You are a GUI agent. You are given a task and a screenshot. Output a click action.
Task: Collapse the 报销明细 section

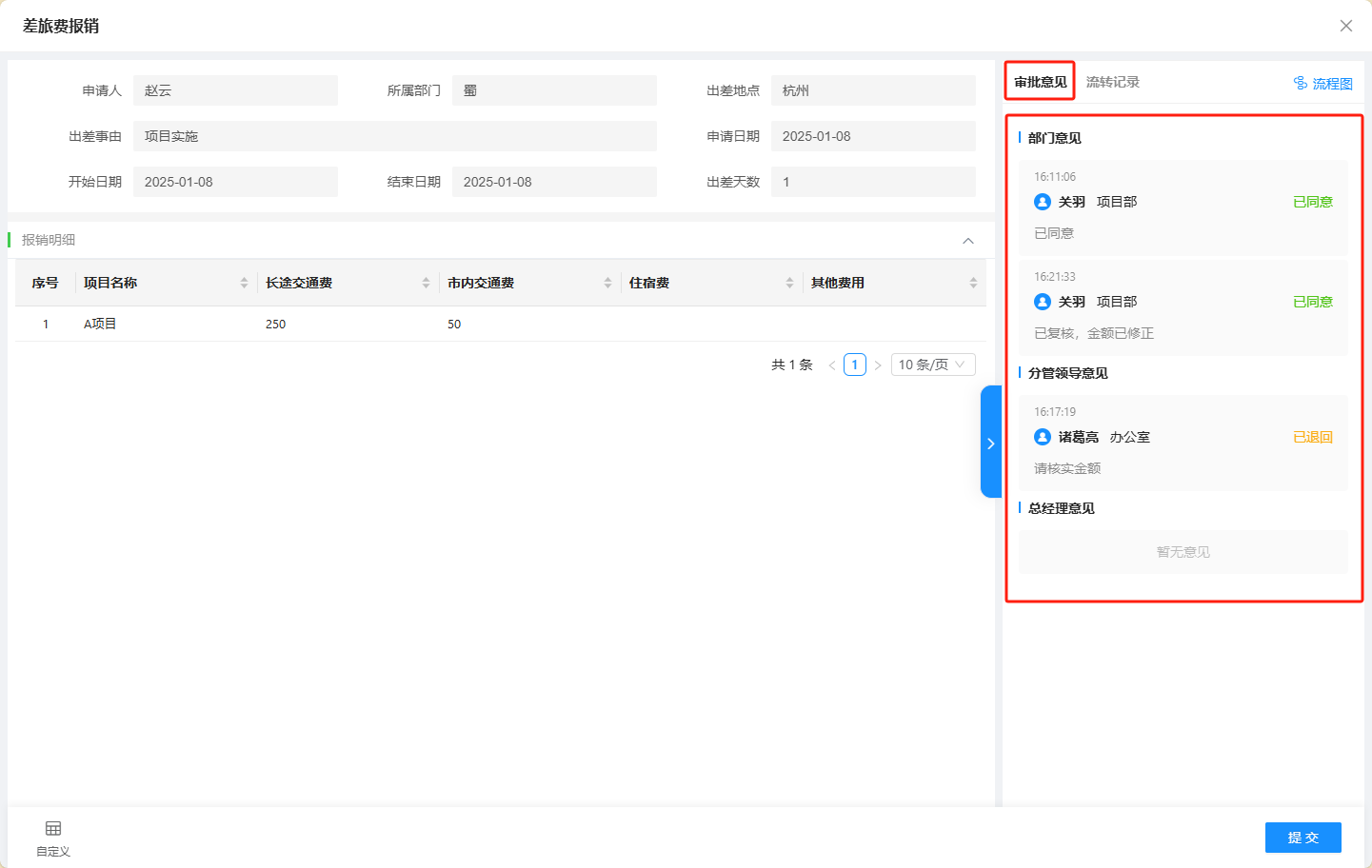[x=968, y=241]
